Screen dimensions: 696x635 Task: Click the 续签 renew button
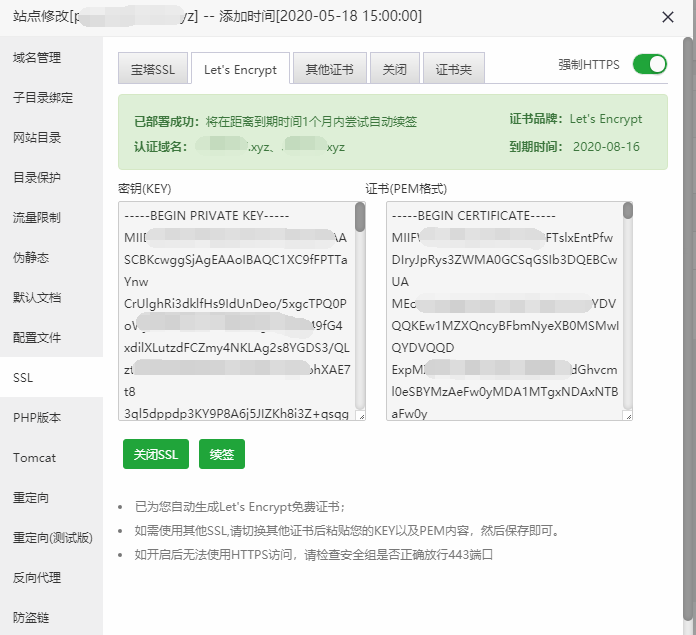coord(221,453)
